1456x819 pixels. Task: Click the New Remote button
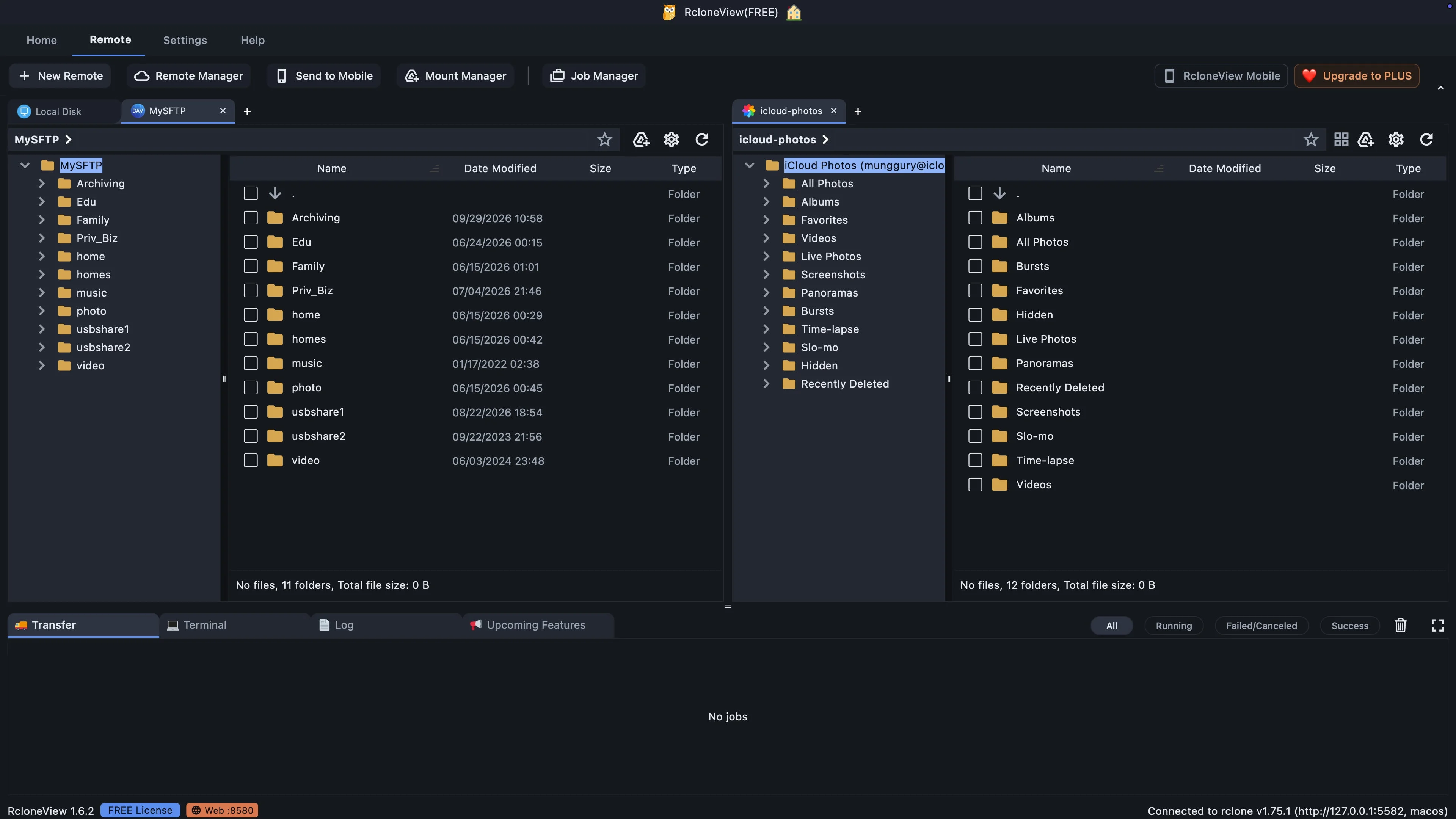coord(61,76)
